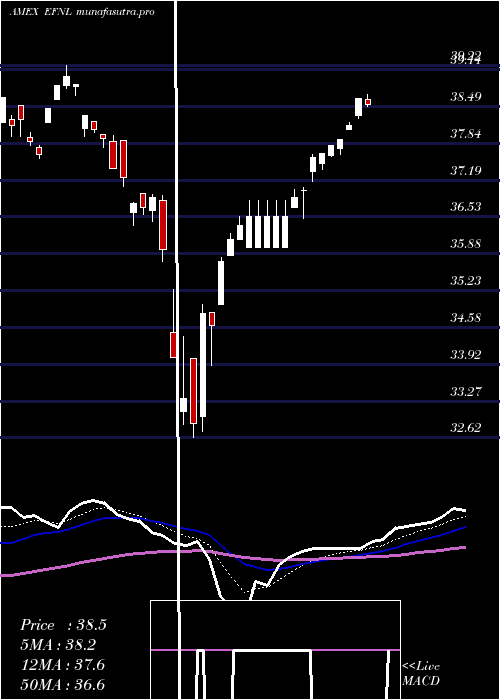Click the '50MA : 36.6' readout
Image resolution: width=500 pixels, height=700 pixels.
63,685
